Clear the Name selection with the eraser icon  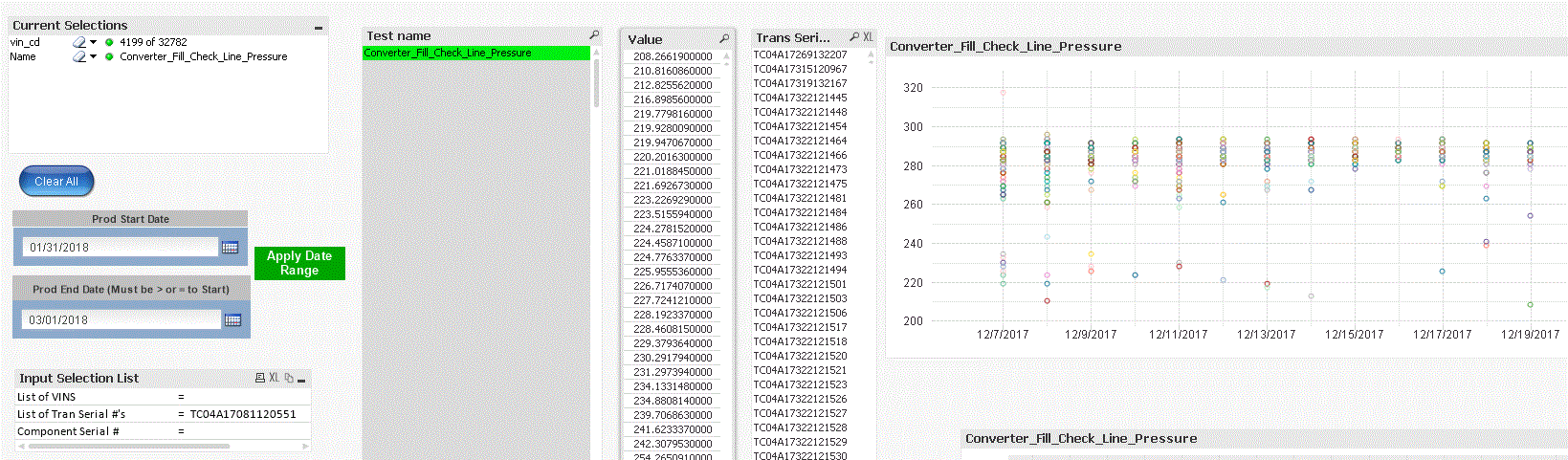pos(79,56)
